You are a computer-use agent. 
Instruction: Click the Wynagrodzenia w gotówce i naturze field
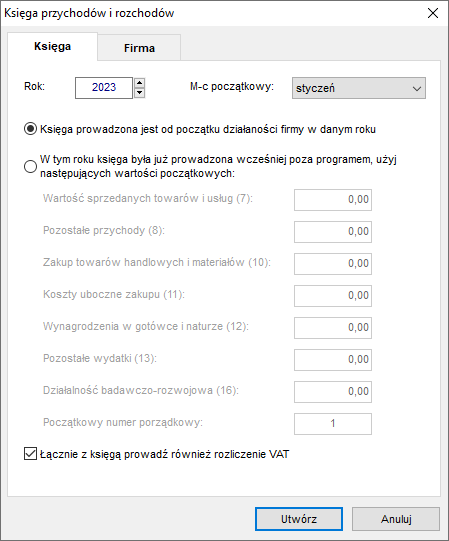(x=333, y=327)
